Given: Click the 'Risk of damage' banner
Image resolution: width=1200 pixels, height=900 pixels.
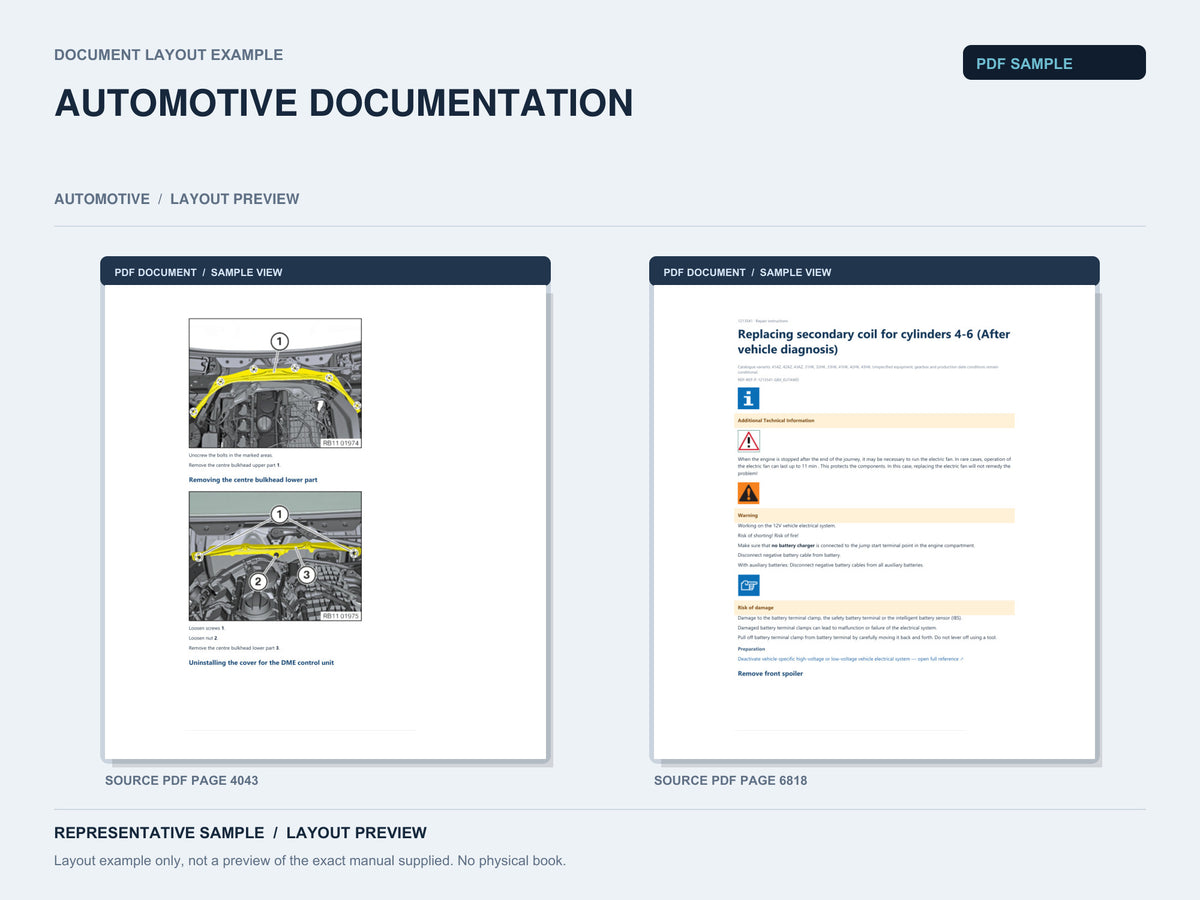Looking at the screenshot, I should pos(875,608).
